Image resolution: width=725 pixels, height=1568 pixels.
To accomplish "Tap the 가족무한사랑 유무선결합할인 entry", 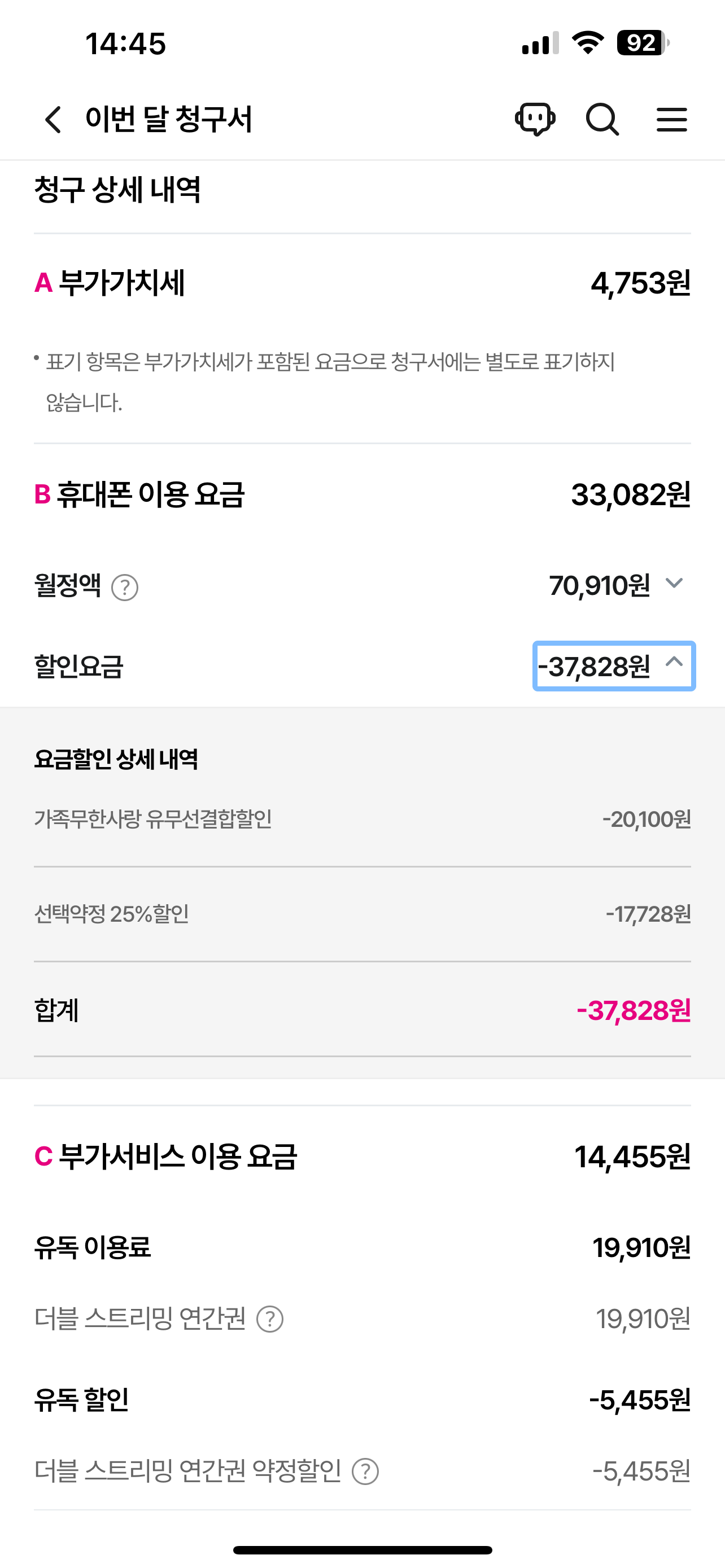I will pos(154,820).
